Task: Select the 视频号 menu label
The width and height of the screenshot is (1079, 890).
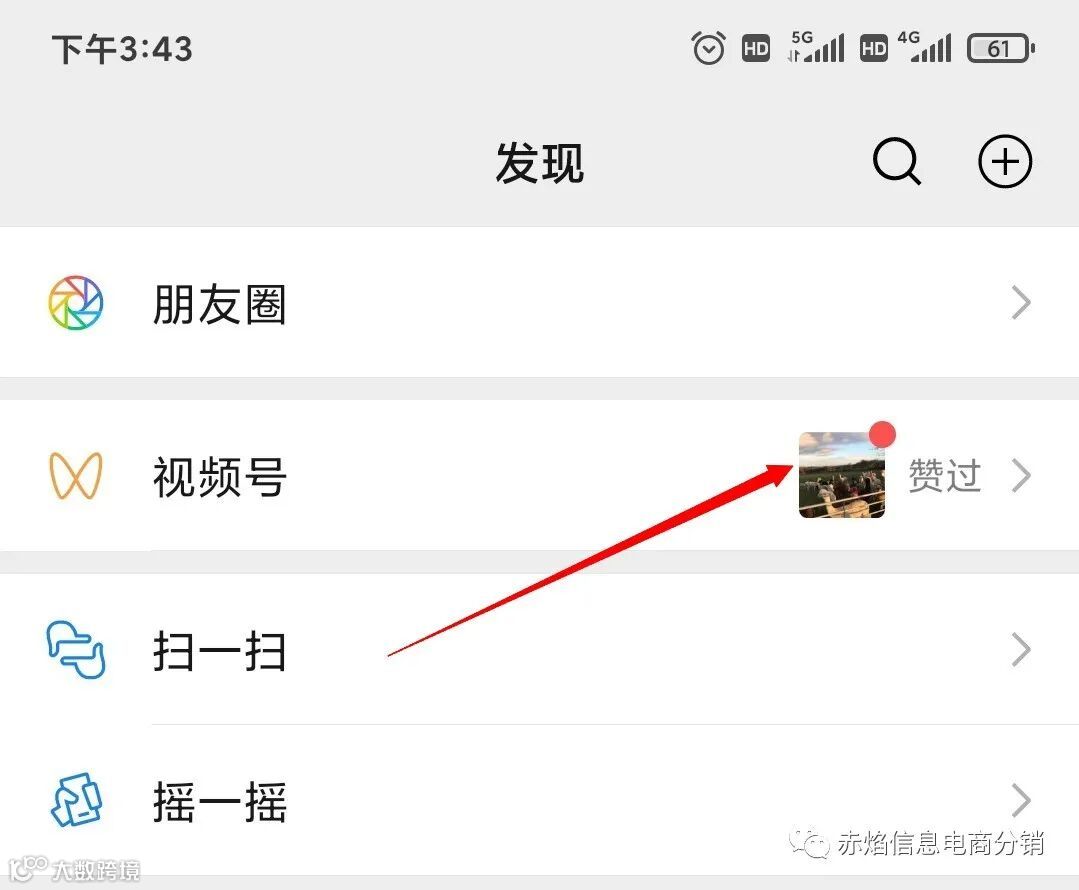Action: click(220, 476)
